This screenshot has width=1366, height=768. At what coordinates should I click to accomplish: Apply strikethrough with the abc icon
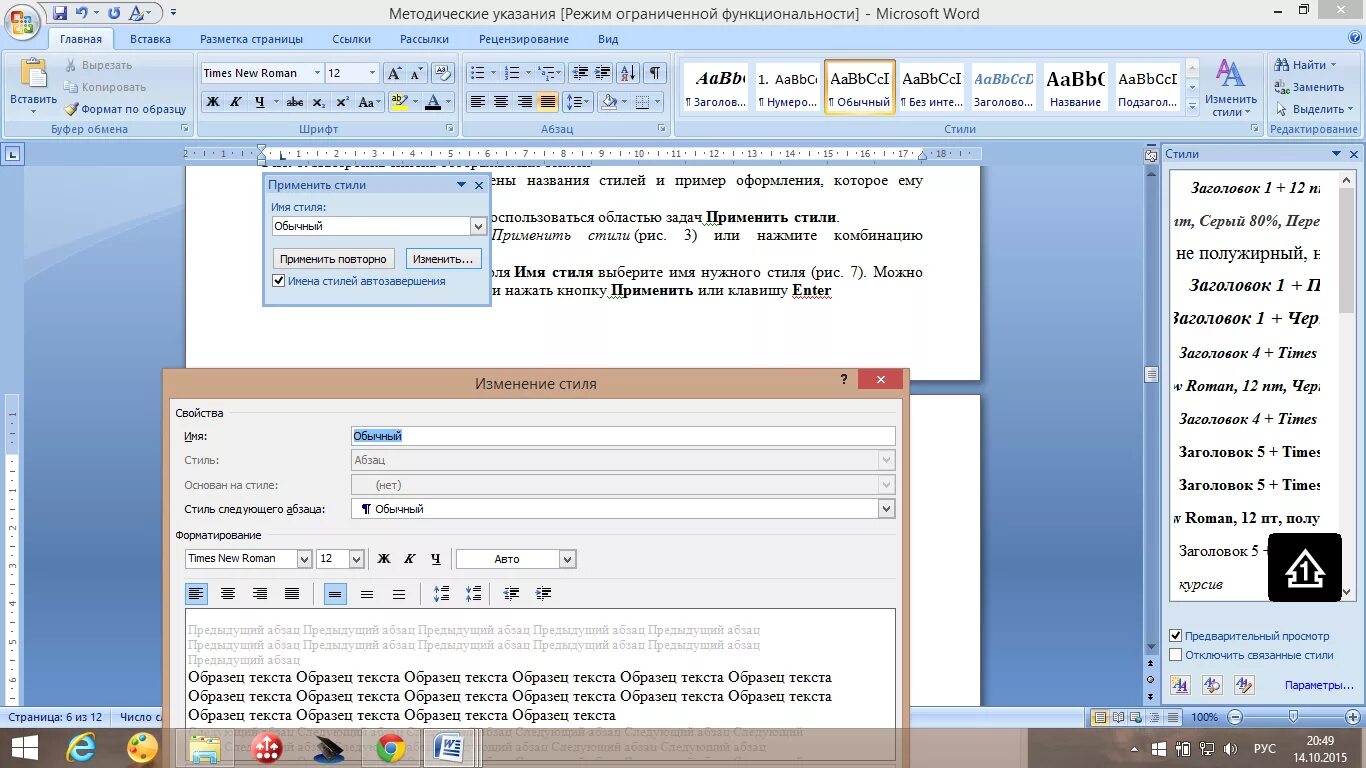tap(294, 102)
